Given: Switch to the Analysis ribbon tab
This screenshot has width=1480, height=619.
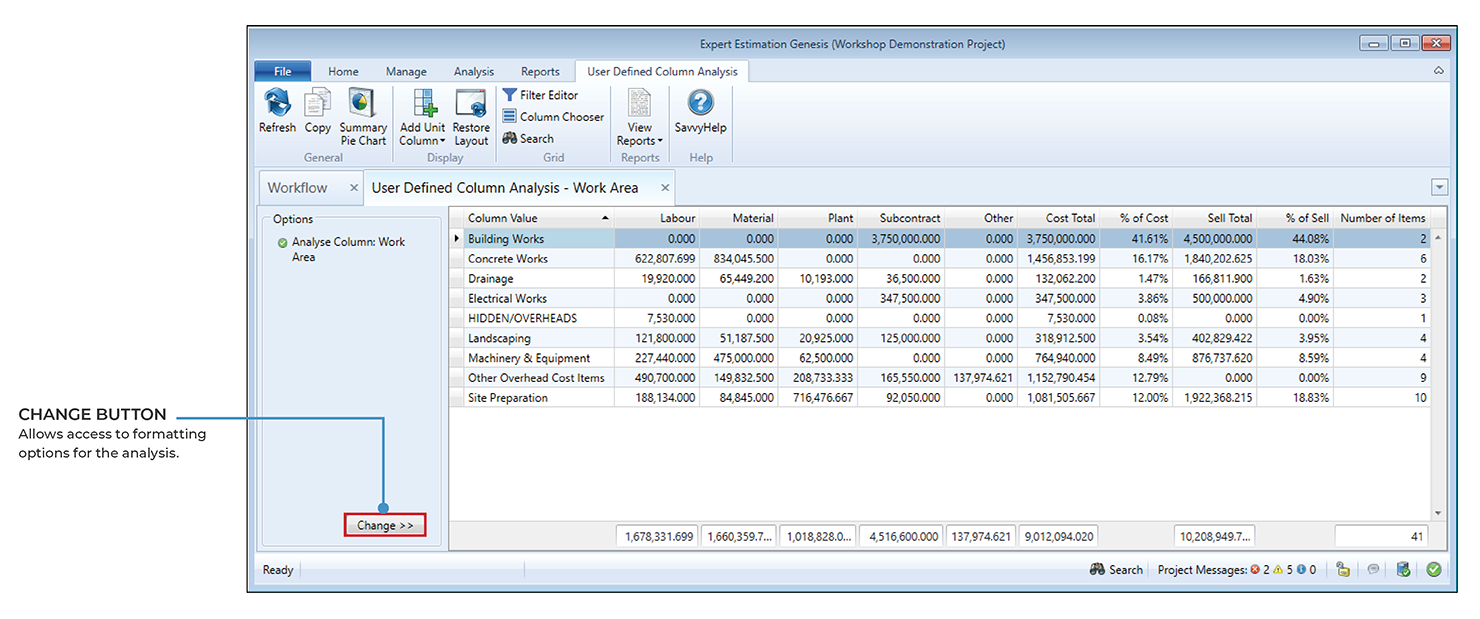Looking at the screenshot, I should point(473,72).
